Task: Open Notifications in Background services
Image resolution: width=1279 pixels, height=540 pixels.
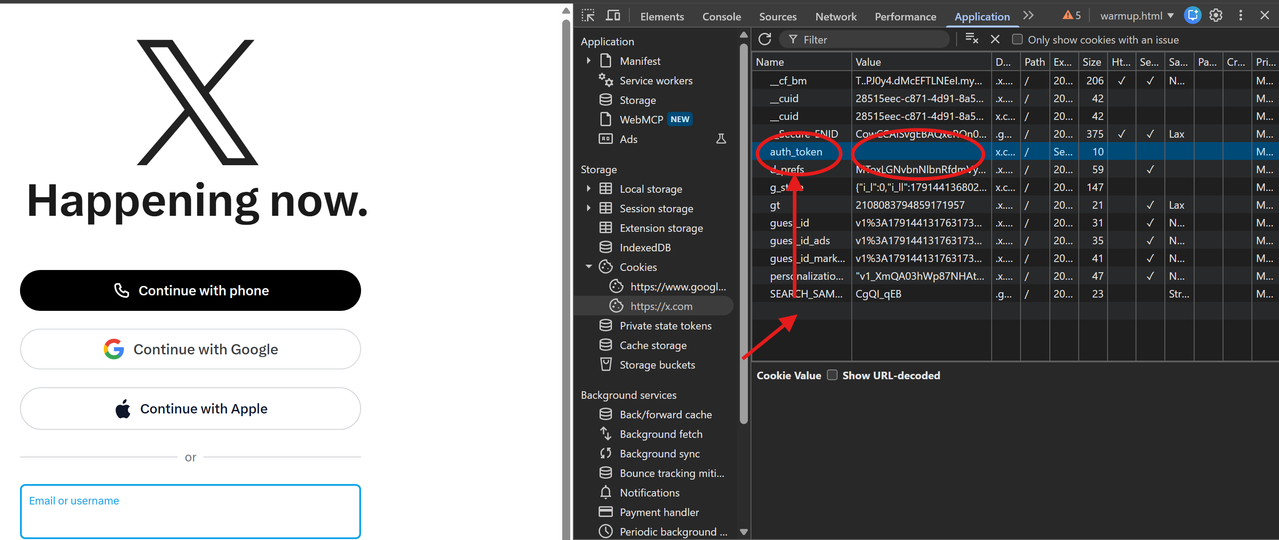Action: point(649,492)
